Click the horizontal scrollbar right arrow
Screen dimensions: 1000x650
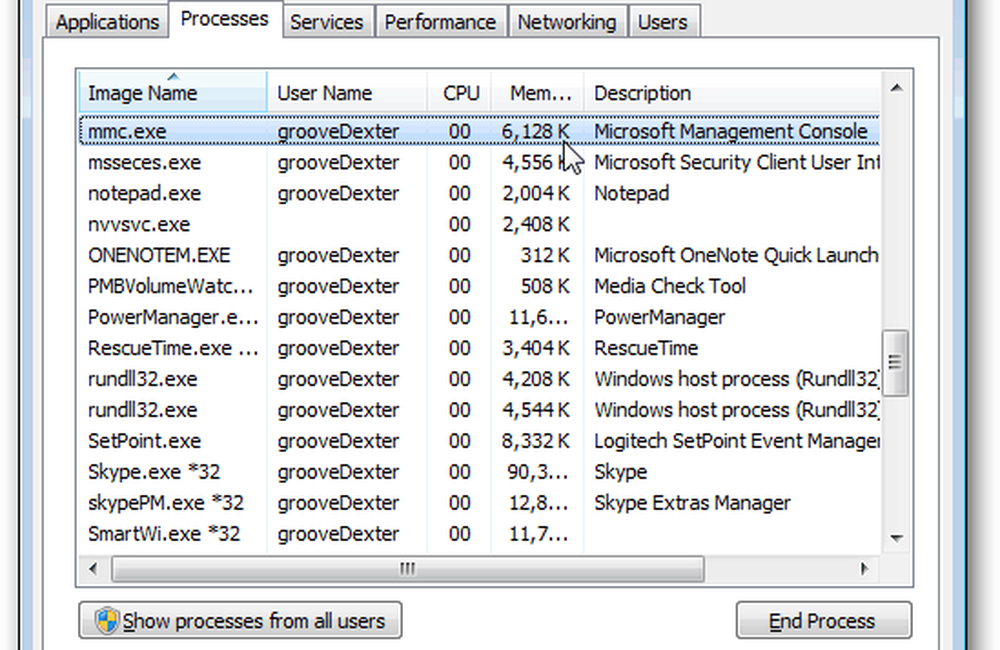[864, 569]
